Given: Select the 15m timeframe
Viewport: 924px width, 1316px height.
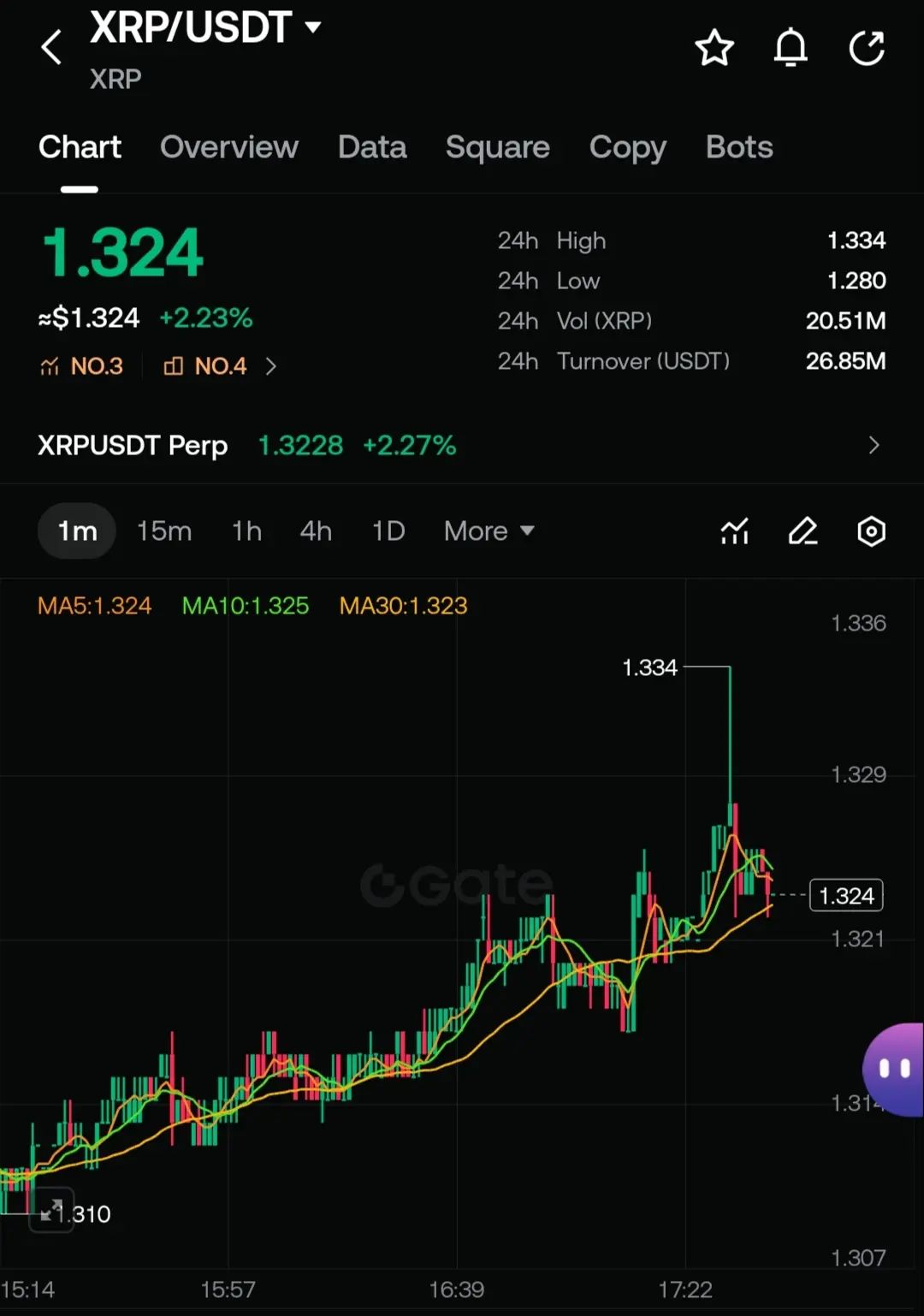Looking at the screenshot, I should (164, 531).
